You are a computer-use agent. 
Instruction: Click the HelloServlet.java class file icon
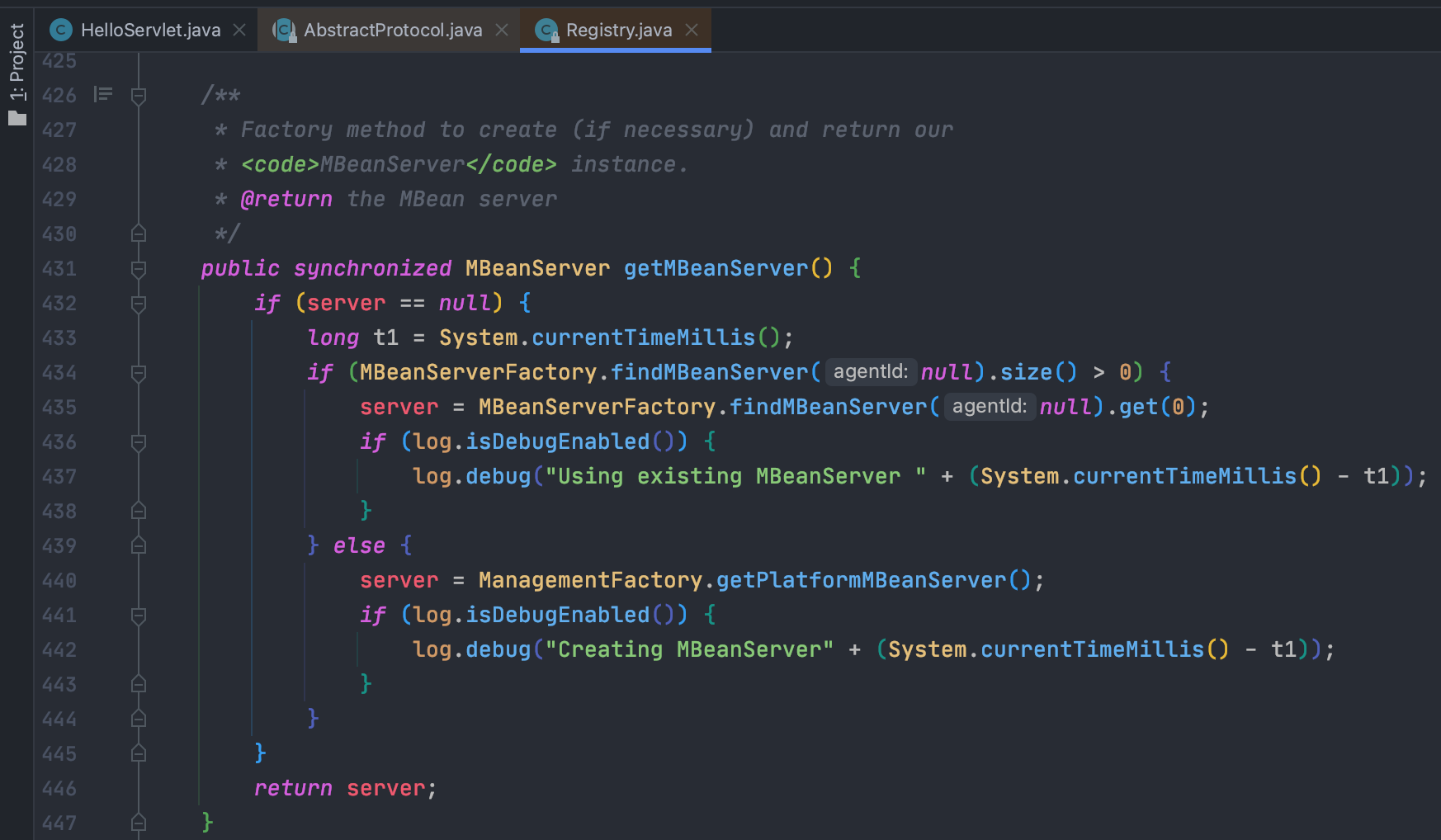tap(60, 31)
